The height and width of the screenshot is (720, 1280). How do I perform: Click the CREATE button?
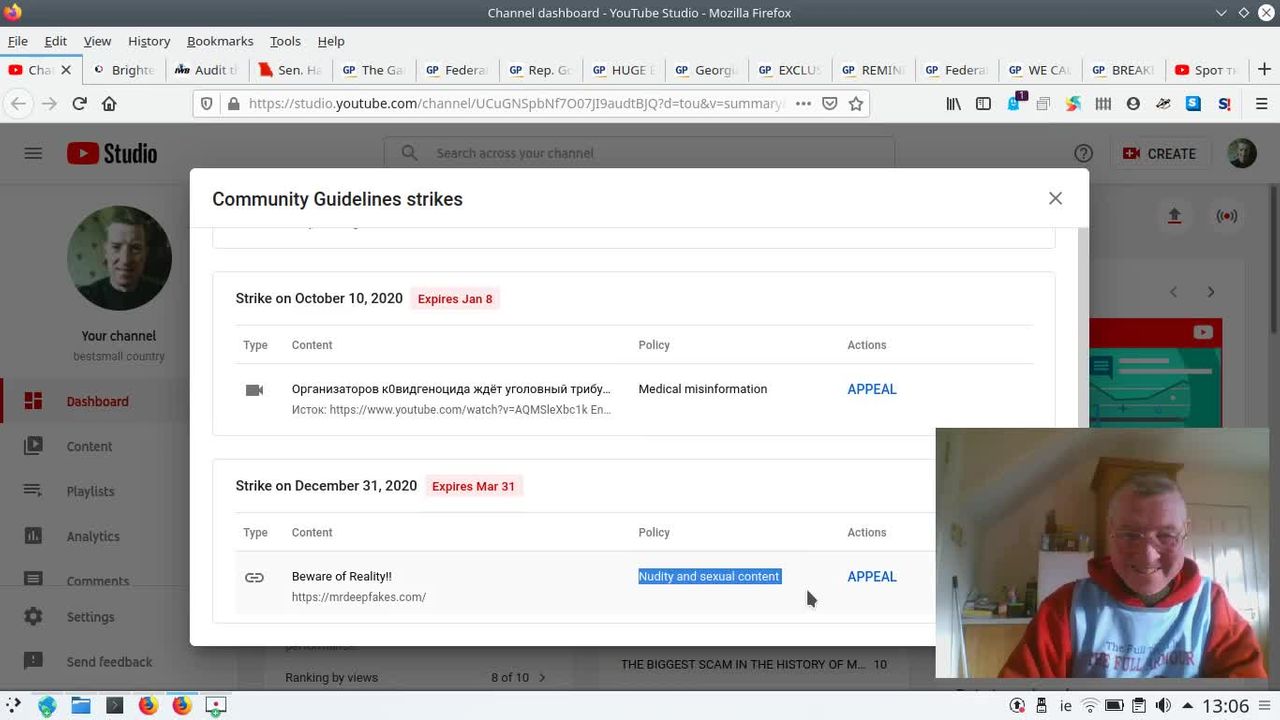(1159, 153)
